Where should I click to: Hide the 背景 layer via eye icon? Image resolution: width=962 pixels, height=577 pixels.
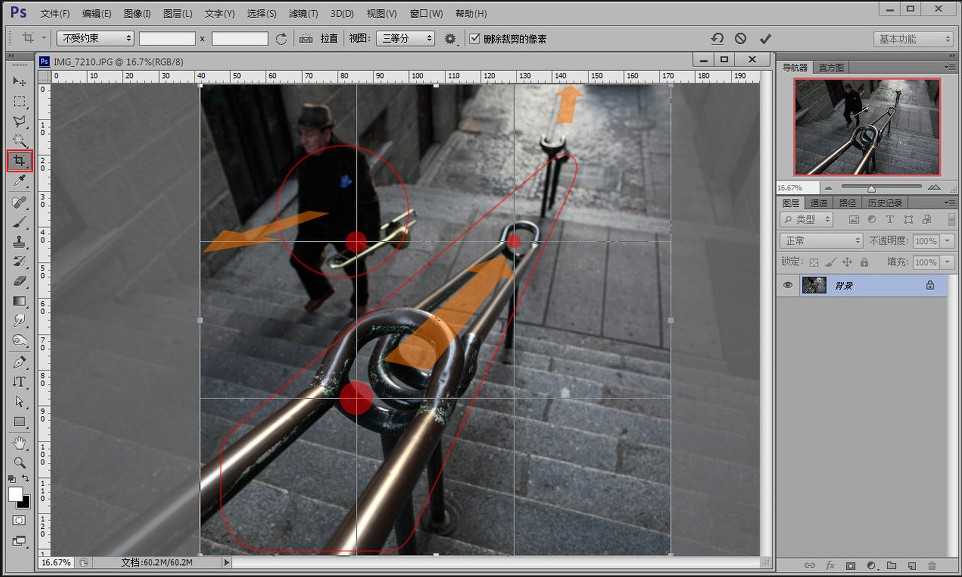click(x=788, y=285)
